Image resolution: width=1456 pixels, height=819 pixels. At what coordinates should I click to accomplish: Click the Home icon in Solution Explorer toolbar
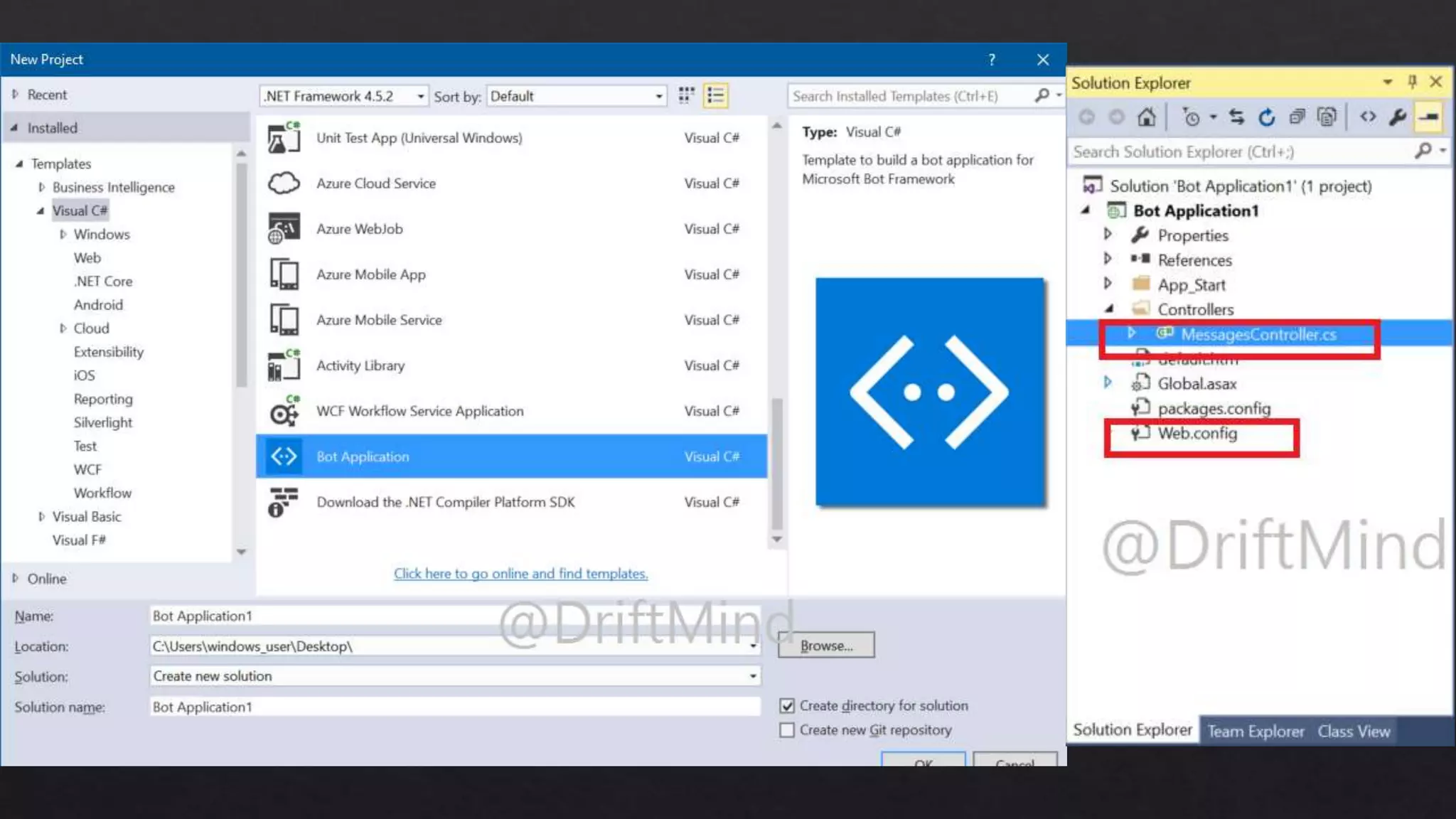coord(1146,117)
